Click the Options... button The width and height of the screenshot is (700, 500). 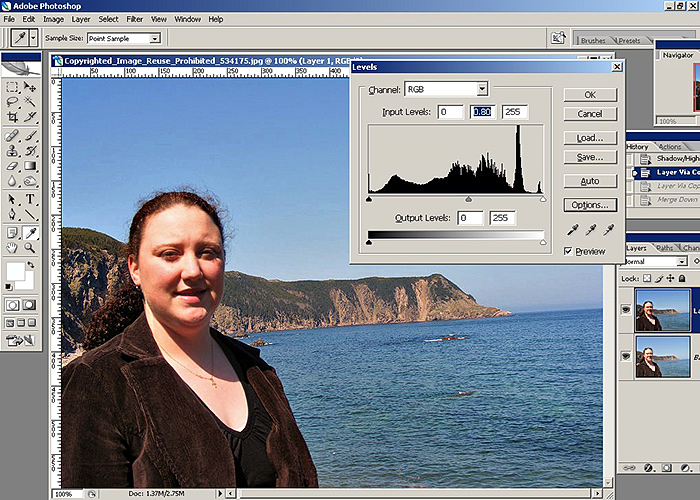click(x=590, y=205)
